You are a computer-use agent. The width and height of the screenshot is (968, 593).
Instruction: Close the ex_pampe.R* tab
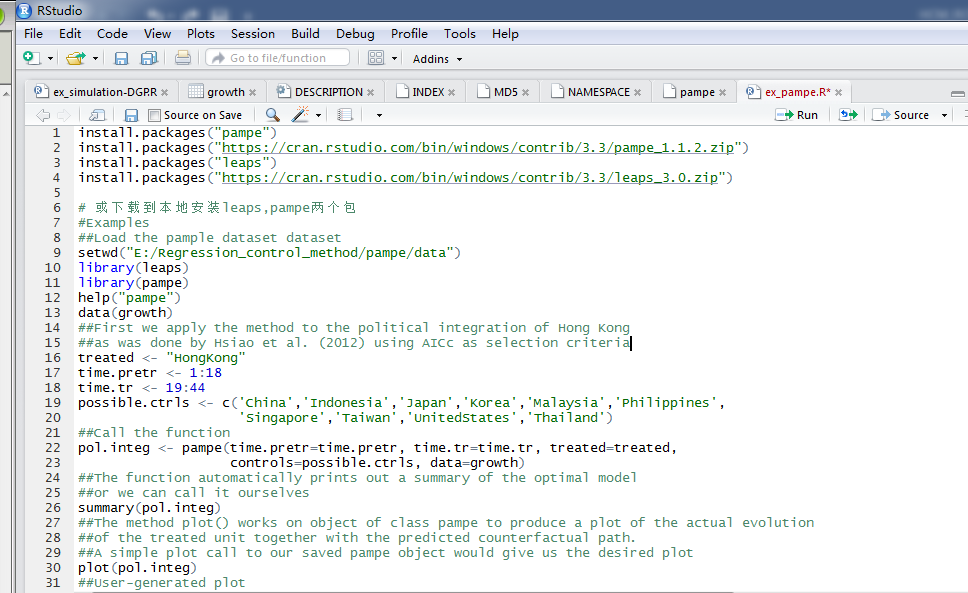838,93
